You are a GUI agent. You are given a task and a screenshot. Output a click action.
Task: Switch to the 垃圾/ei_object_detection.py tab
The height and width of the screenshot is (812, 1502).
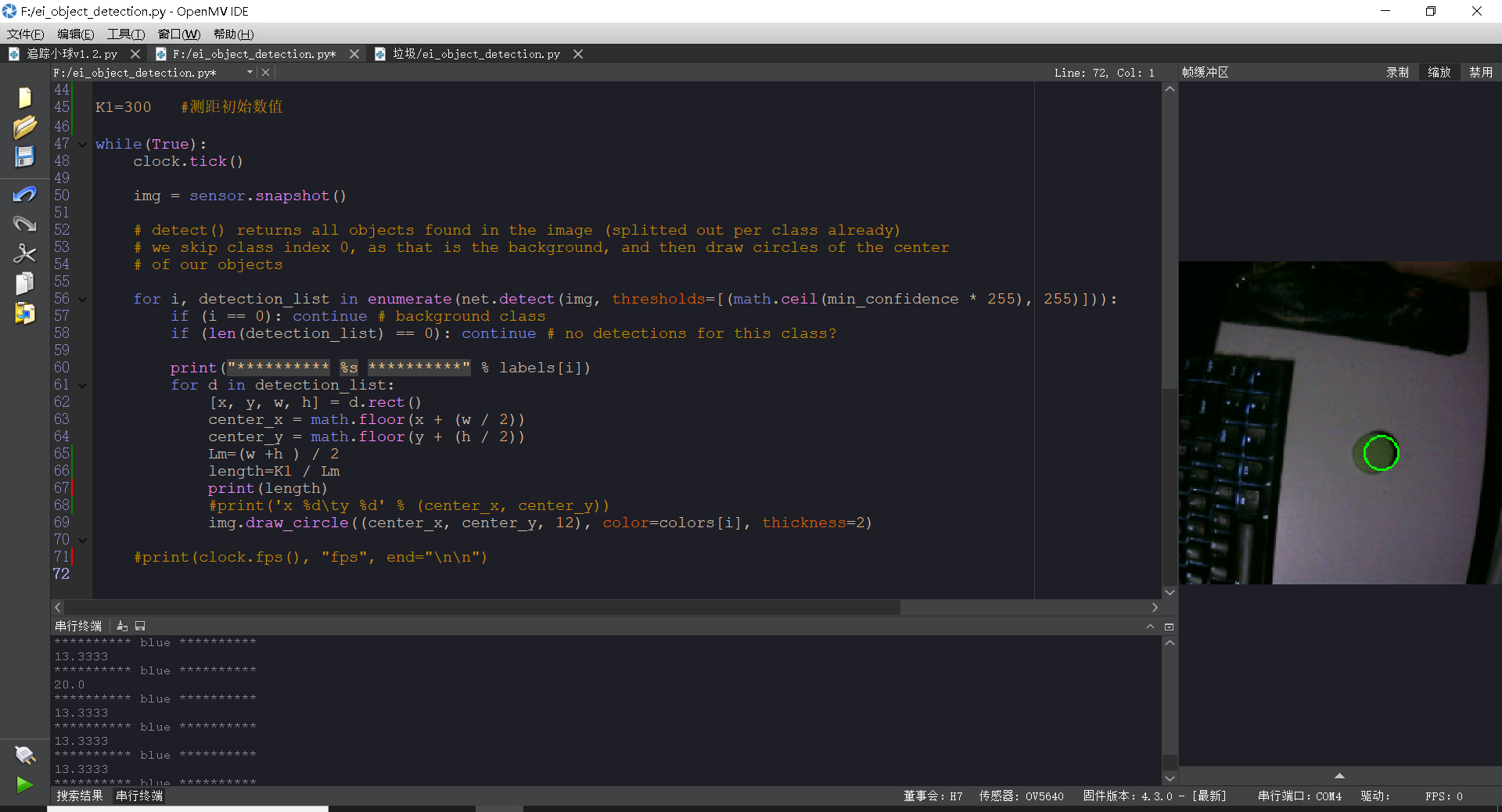click(x=476, y=54)
